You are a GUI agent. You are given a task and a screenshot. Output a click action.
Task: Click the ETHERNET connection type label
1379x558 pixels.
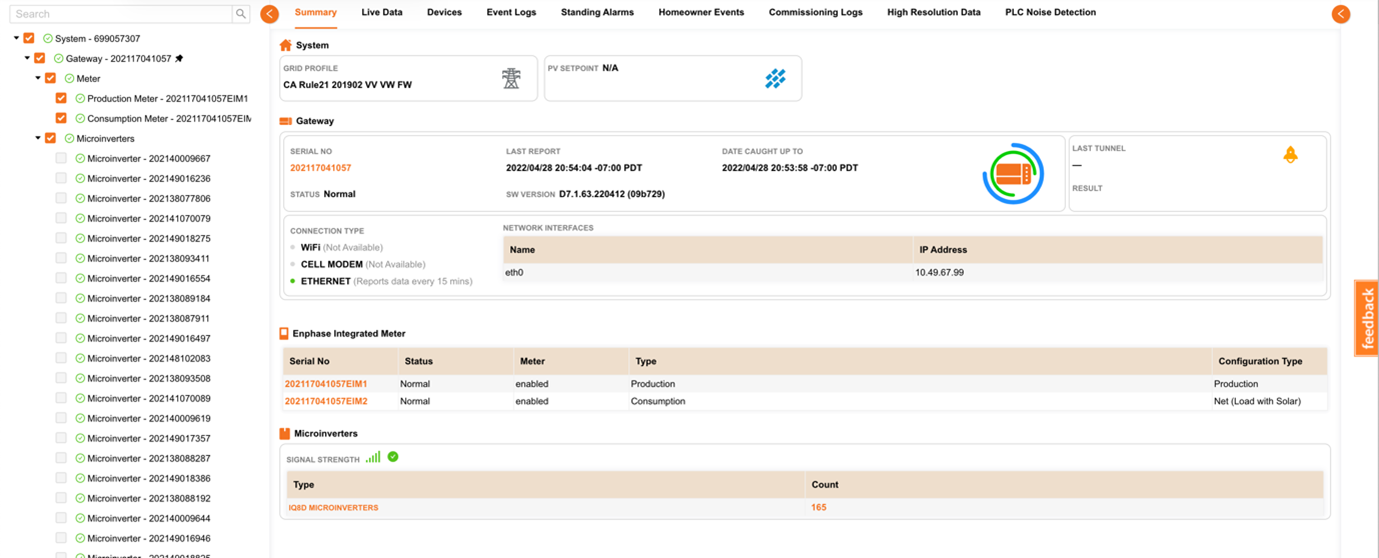point(326,282)
